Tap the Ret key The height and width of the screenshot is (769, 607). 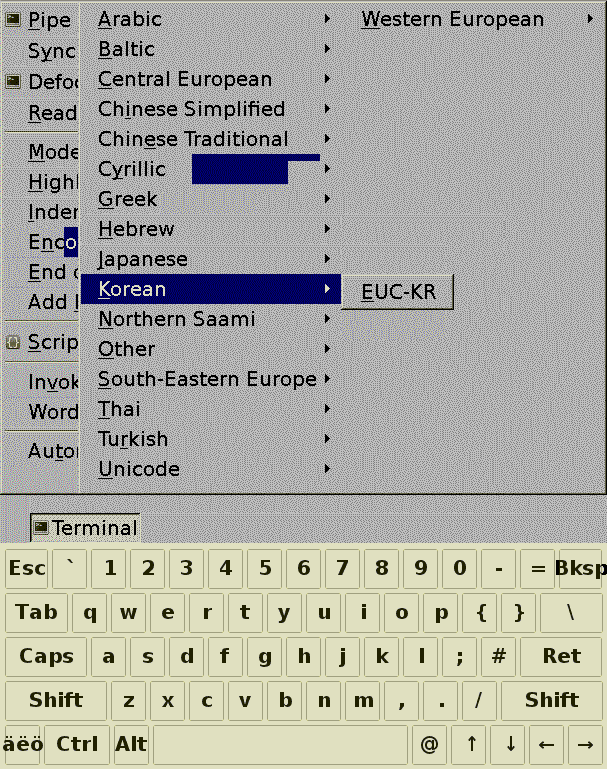click(x=561, y=657)
